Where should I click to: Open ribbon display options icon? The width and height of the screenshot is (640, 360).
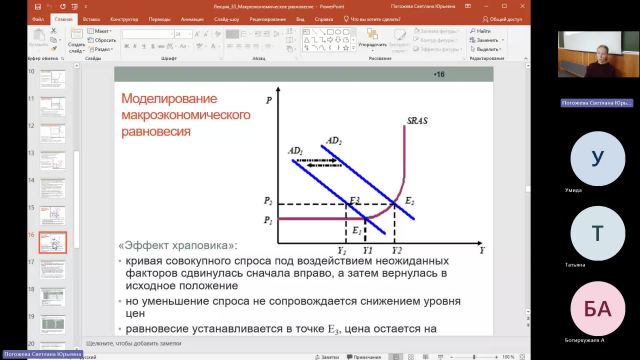click(x=468, y=6)
